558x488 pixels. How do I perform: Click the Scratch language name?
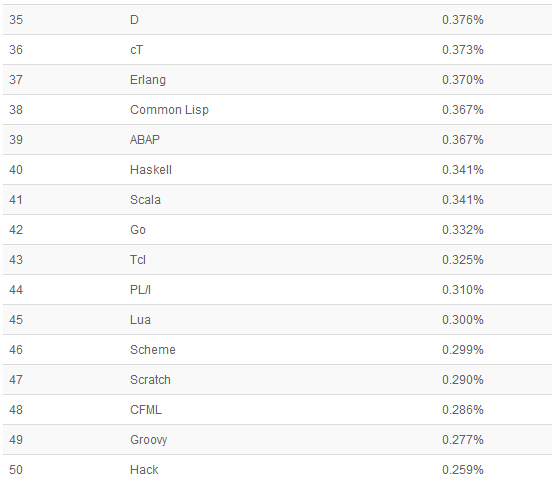click(x=151, y=380)
